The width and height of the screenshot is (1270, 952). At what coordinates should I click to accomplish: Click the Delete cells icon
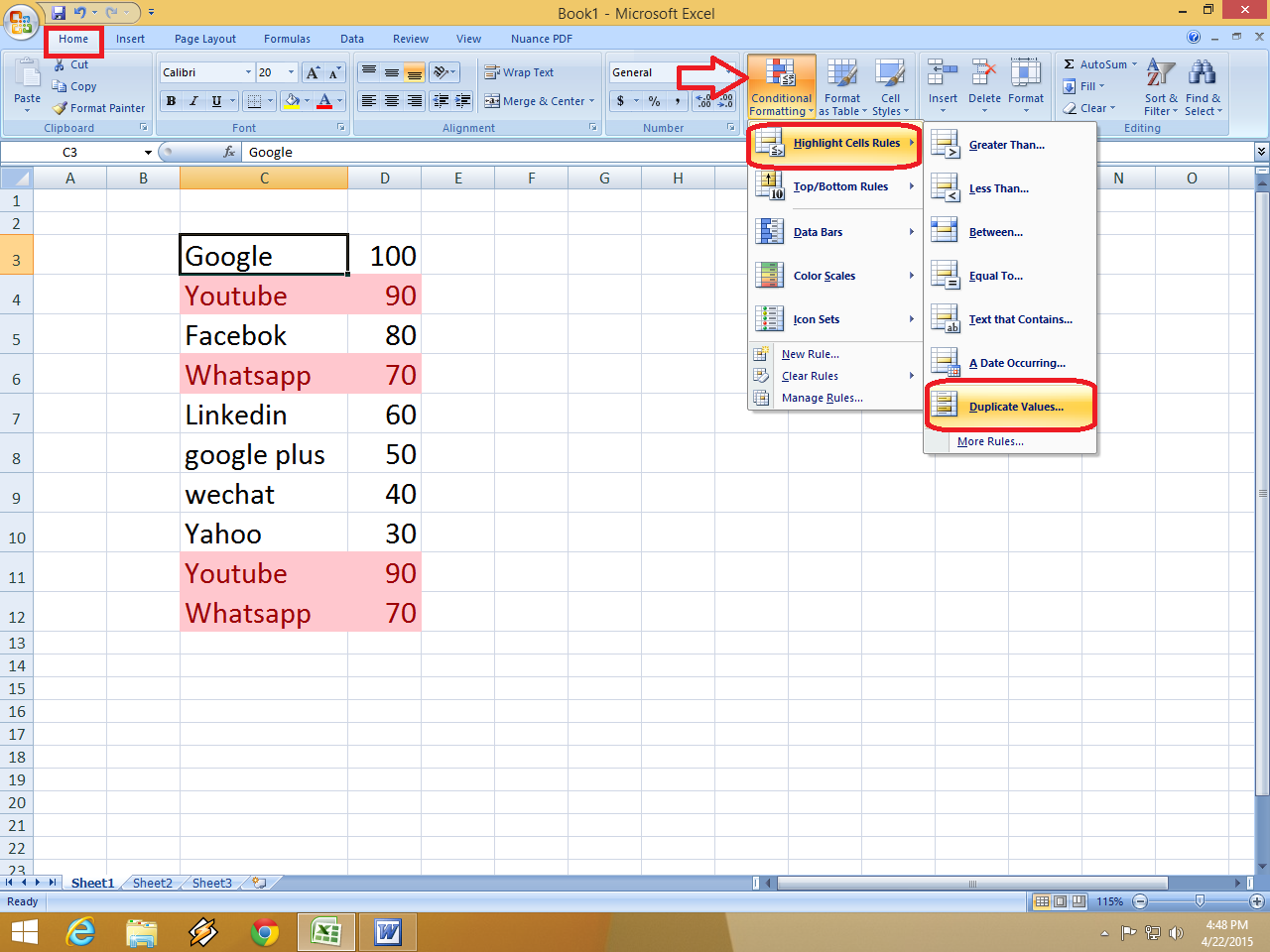coord(983,72)
